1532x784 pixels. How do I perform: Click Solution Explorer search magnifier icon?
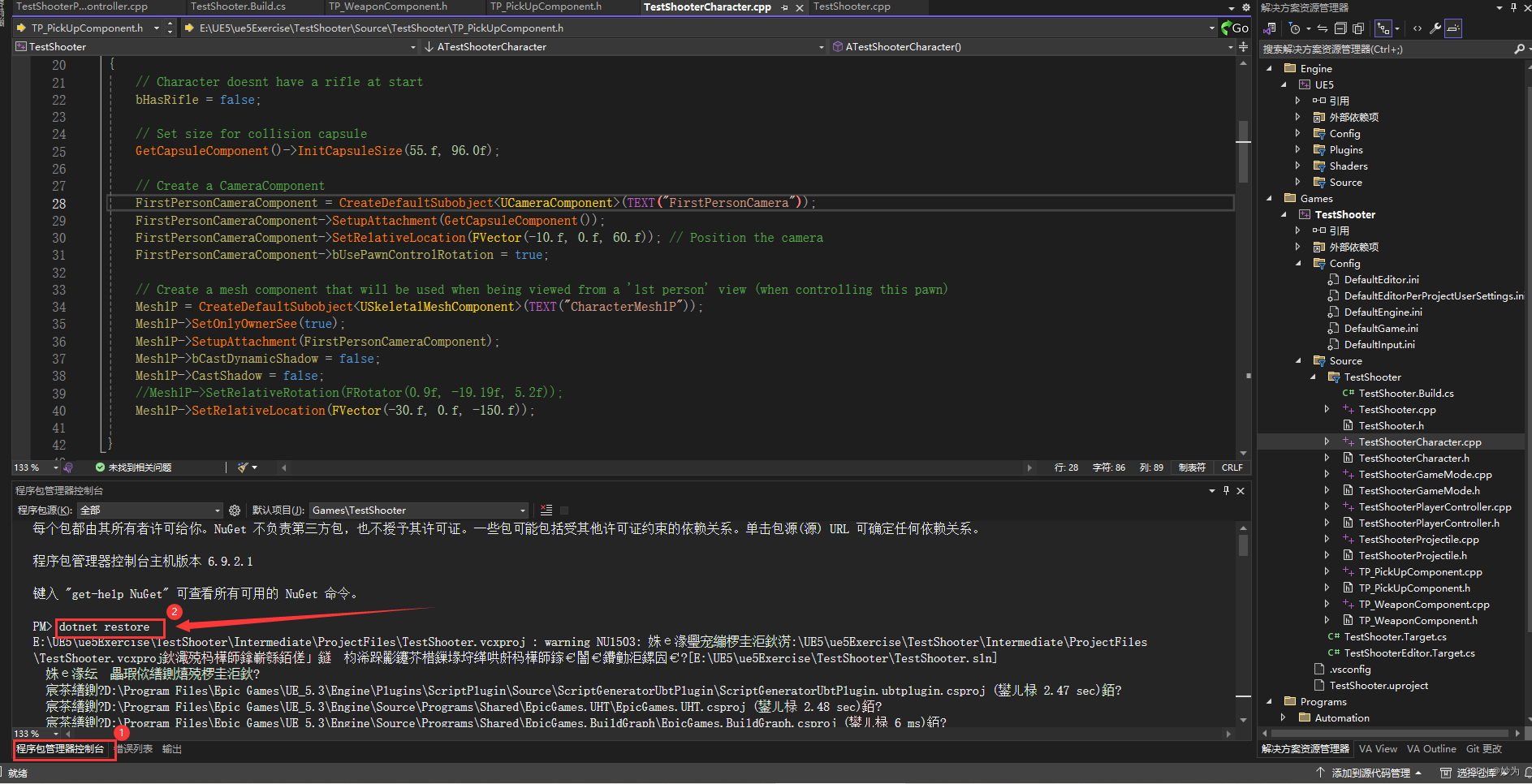[x=1519, y=50]
